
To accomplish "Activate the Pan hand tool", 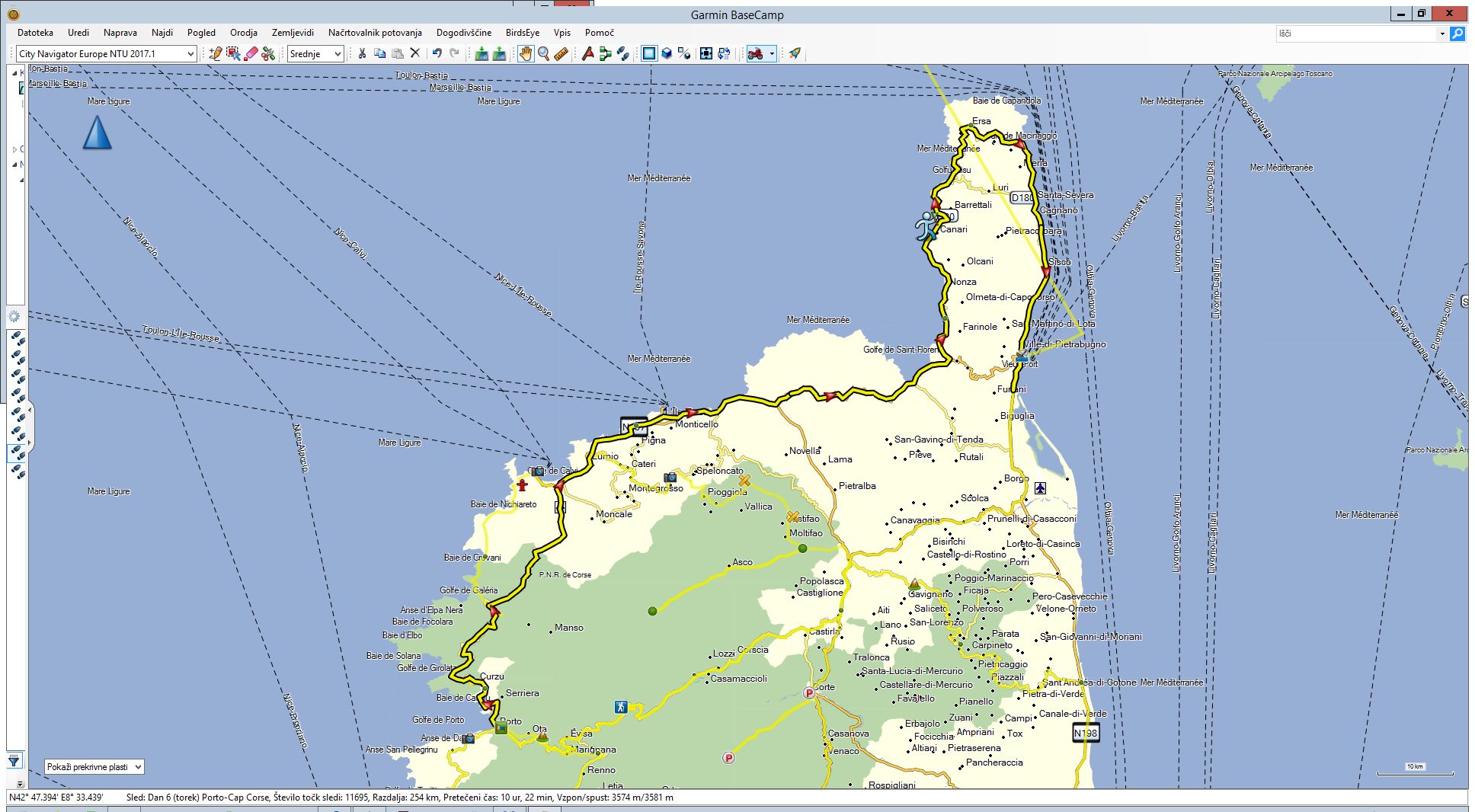I will click(x=526, y=53).
